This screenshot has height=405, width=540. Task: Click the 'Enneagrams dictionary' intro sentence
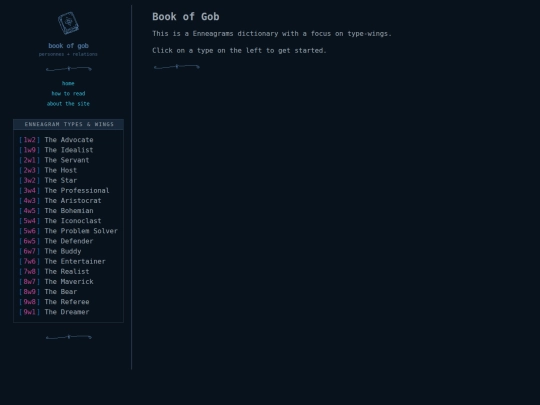click(x=272, y=33)
